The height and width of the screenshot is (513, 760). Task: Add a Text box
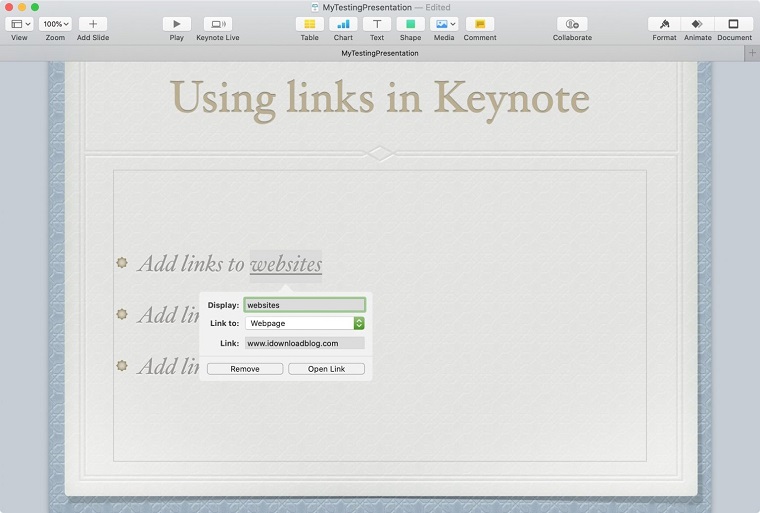(x=377, y=24)
